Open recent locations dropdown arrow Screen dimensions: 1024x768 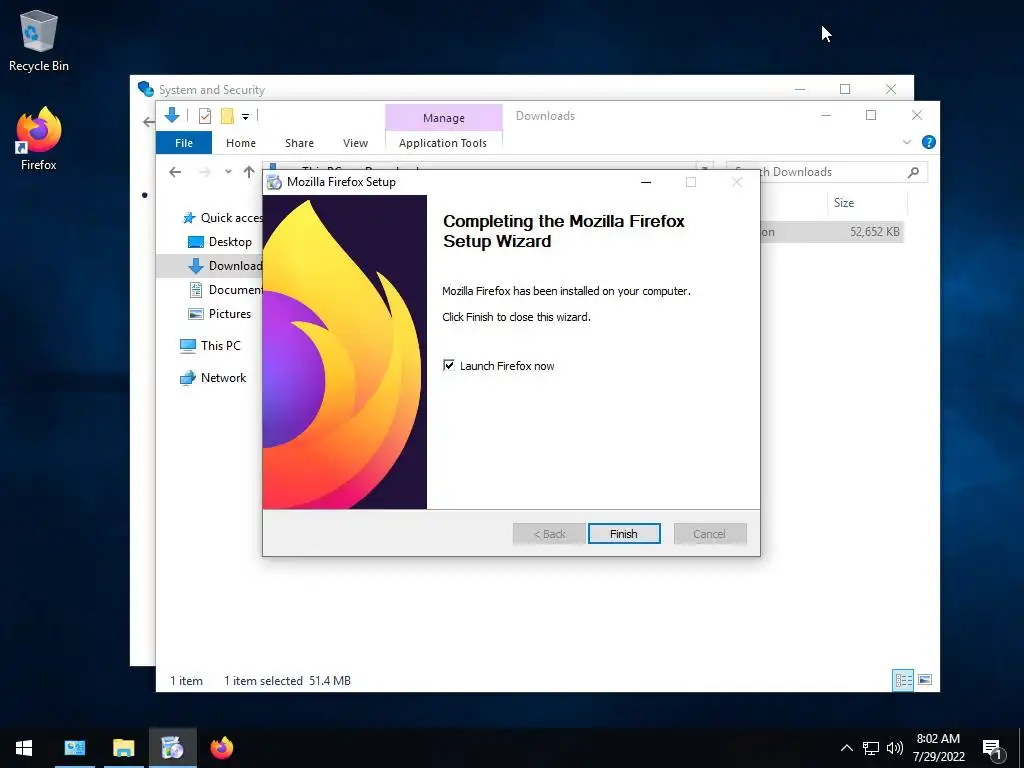pos(228,172)
